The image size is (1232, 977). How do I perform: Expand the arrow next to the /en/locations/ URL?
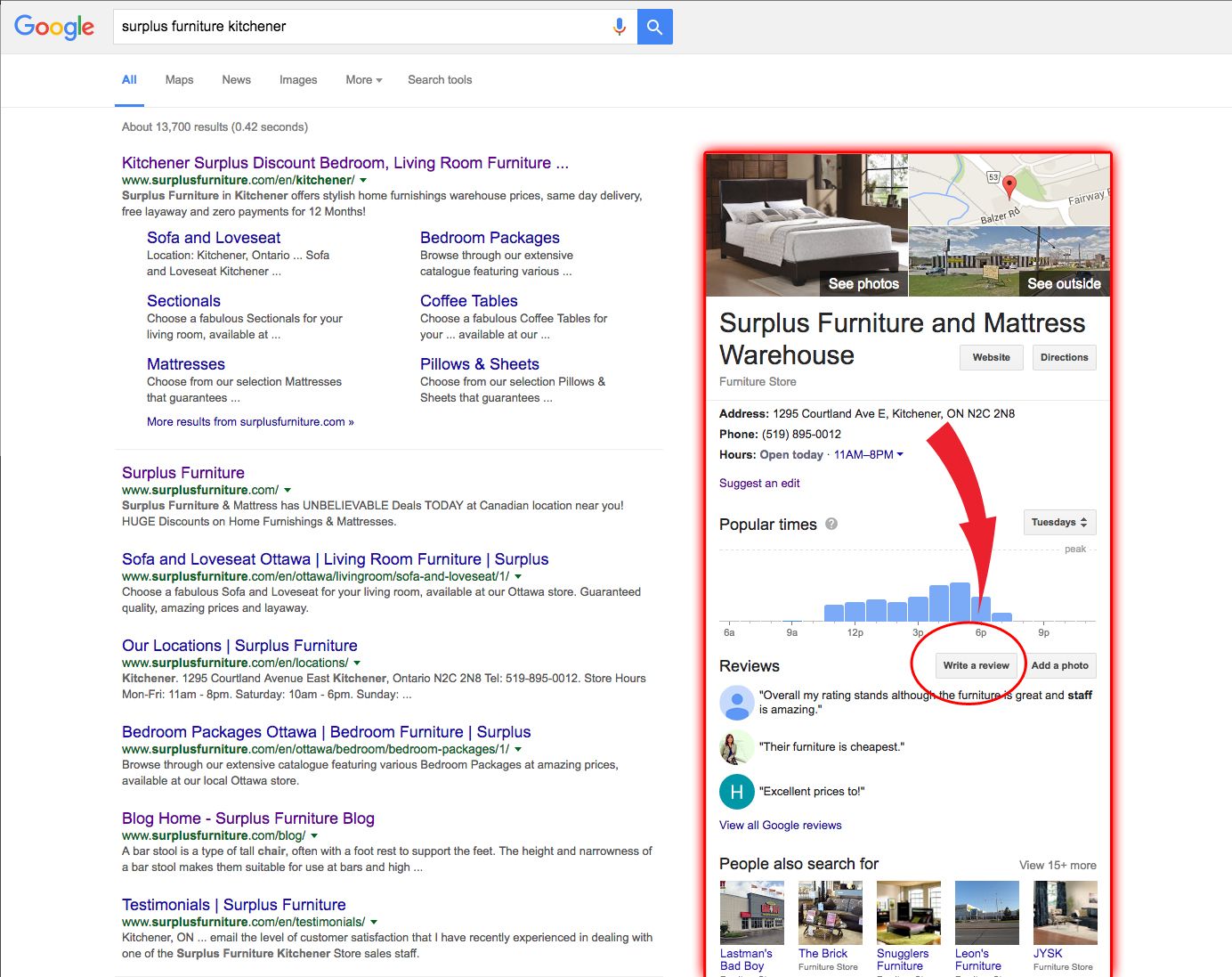pos(357,663)
